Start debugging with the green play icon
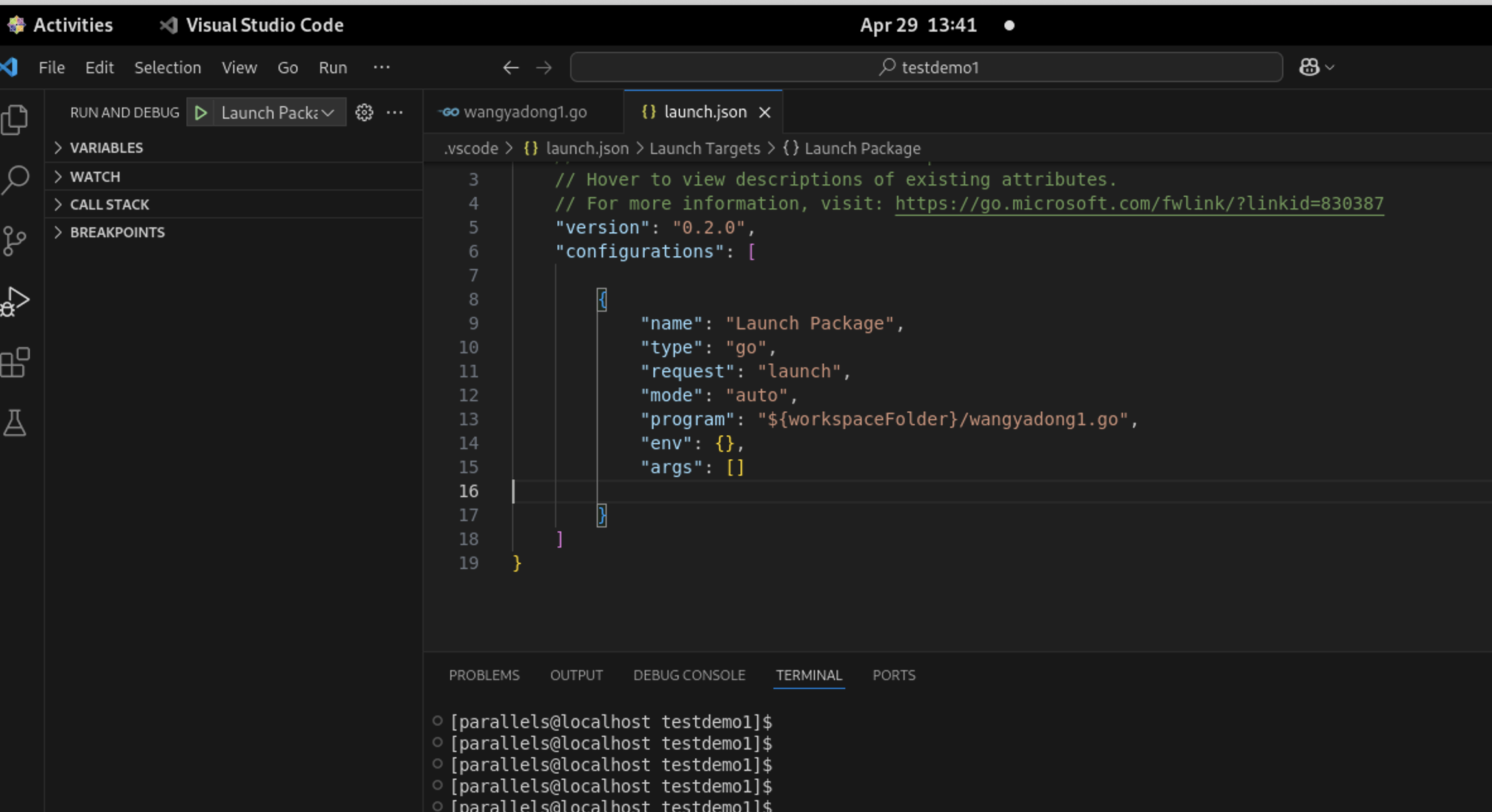This screenshot has width=1492, height=812. 200,112
